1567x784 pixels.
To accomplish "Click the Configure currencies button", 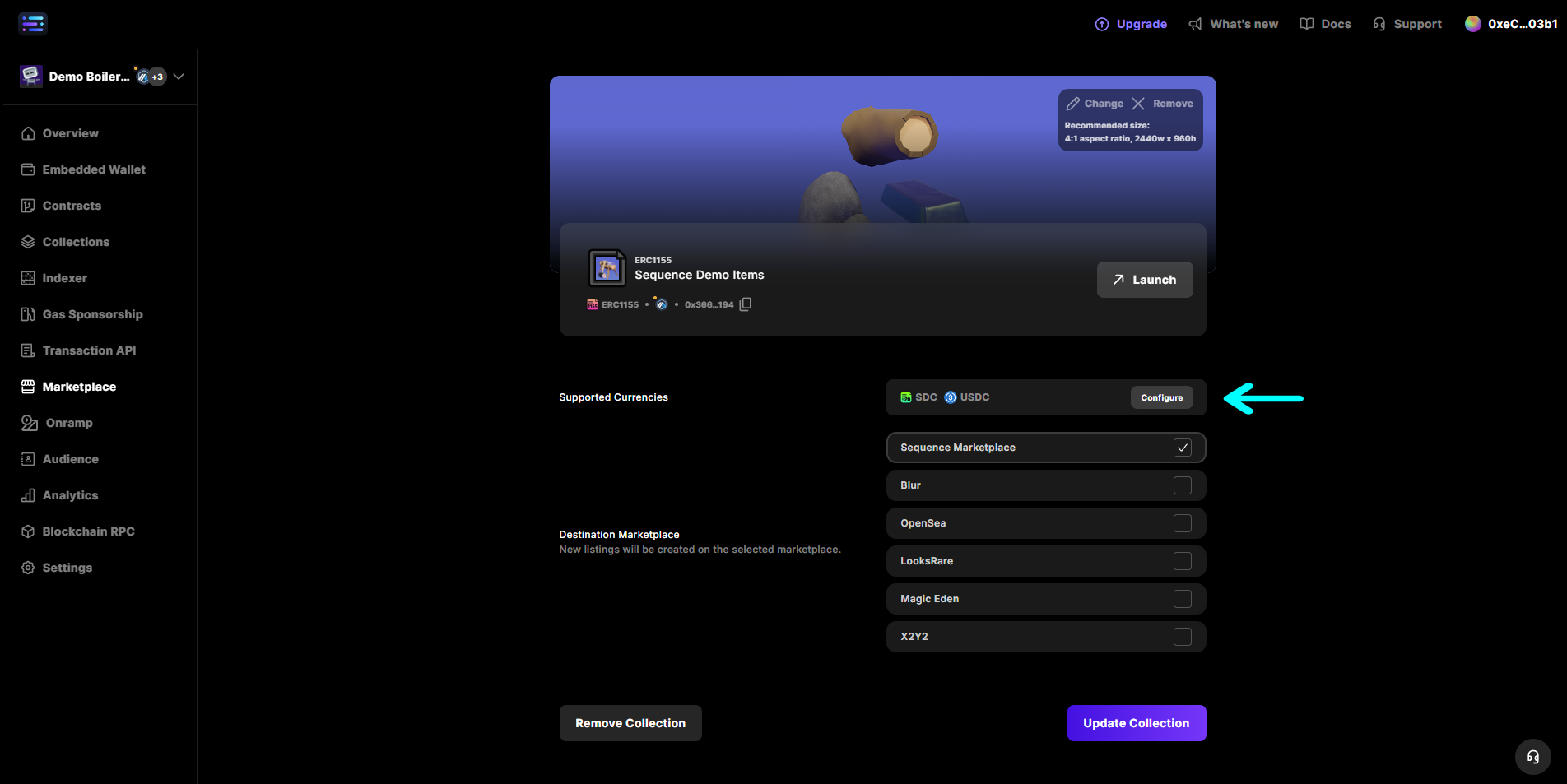I will click(1161, 397).
